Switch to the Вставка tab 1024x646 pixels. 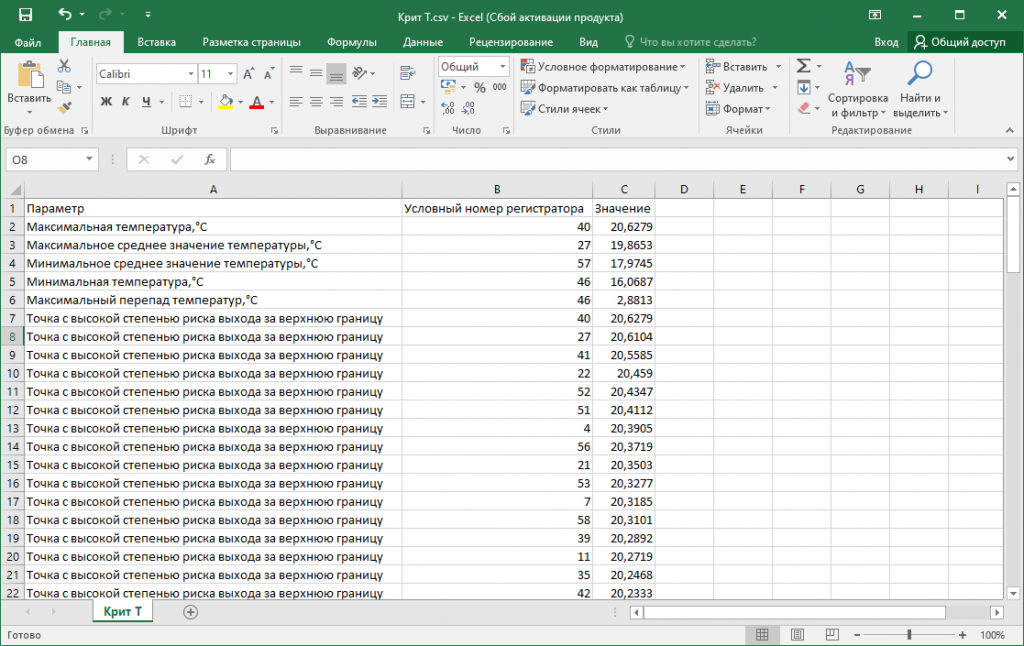[157, 42]
